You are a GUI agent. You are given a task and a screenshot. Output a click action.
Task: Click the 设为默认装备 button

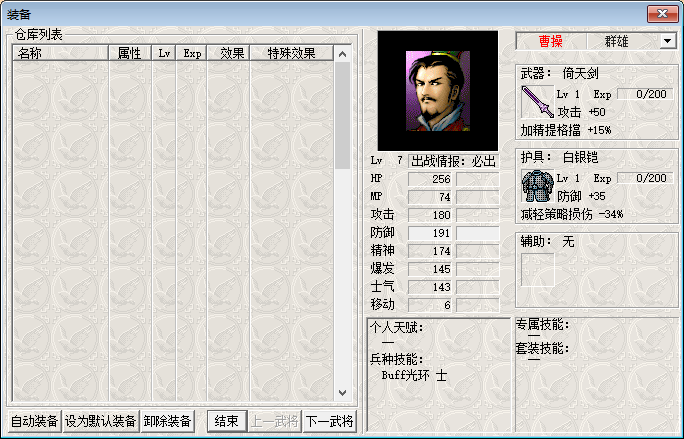pos(101,421)
